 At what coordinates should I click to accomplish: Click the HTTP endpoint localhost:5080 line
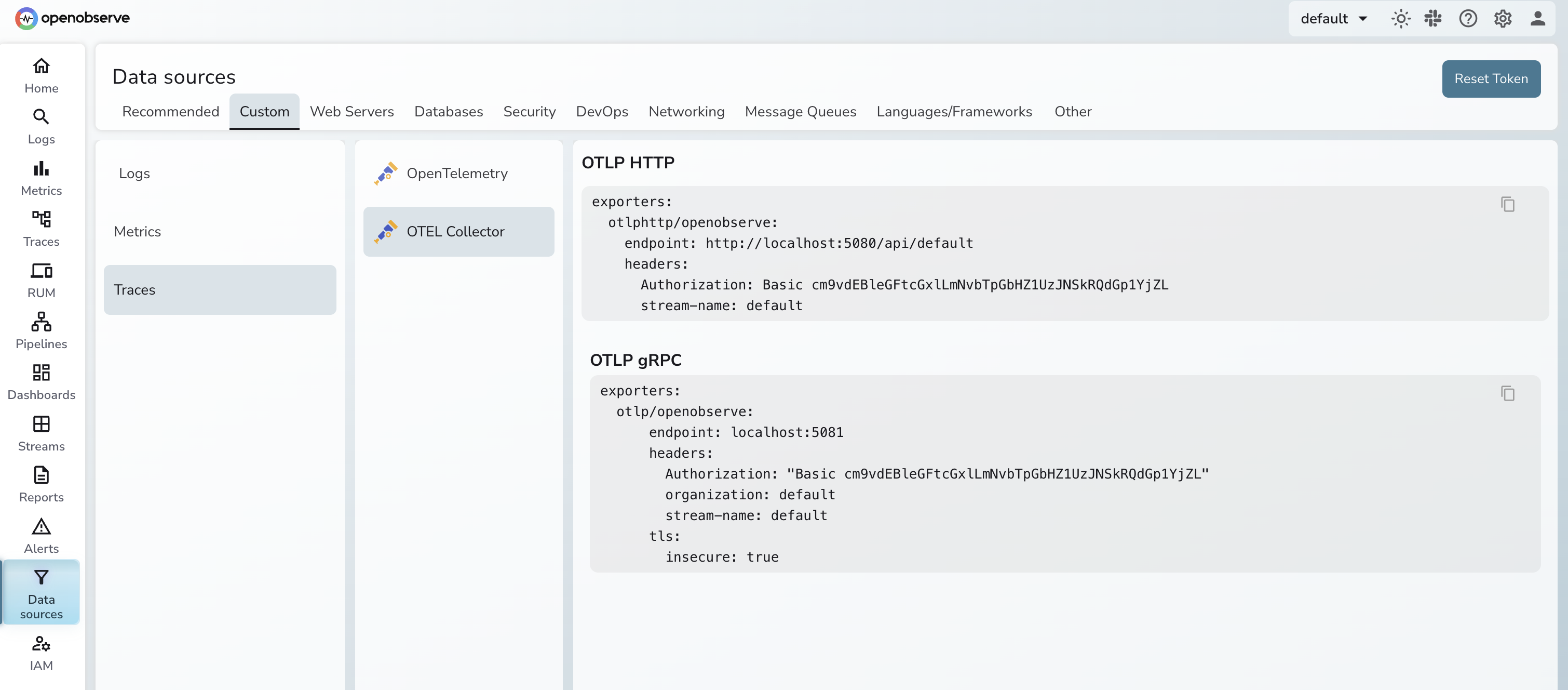click(x=799, y=243)
